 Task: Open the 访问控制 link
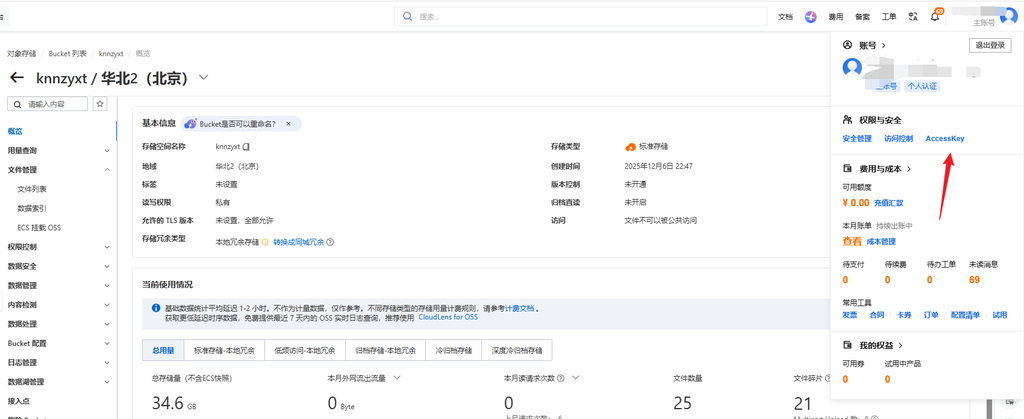coord(899,138)
